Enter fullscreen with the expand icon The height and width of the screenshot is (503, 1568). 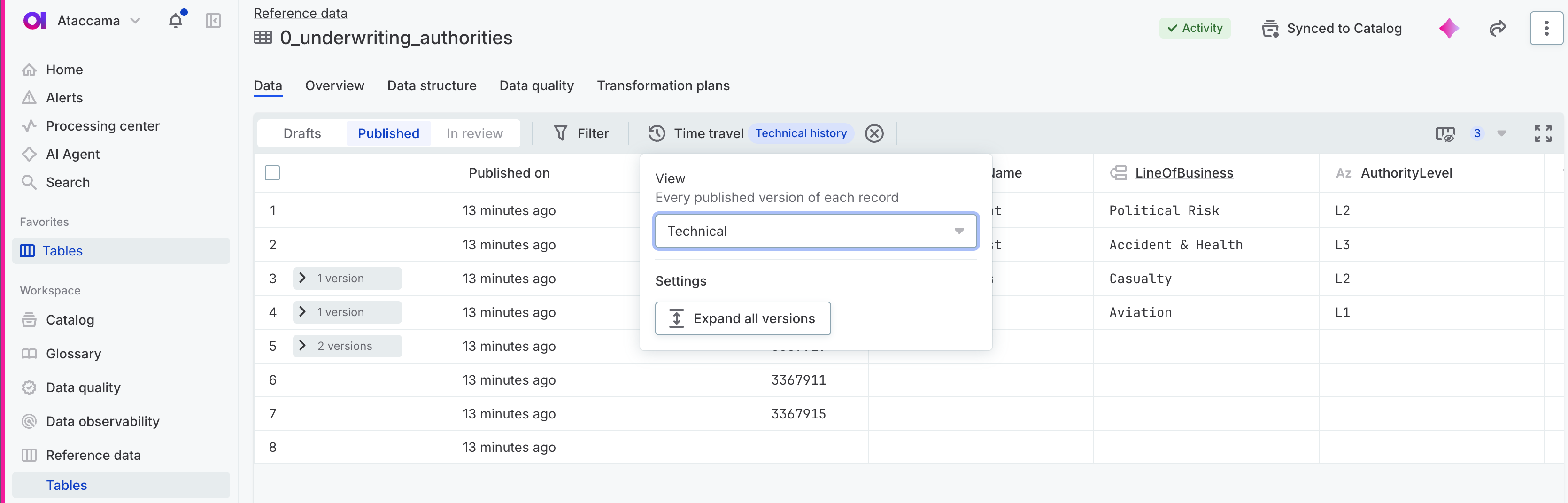(x=1543, y=133)
